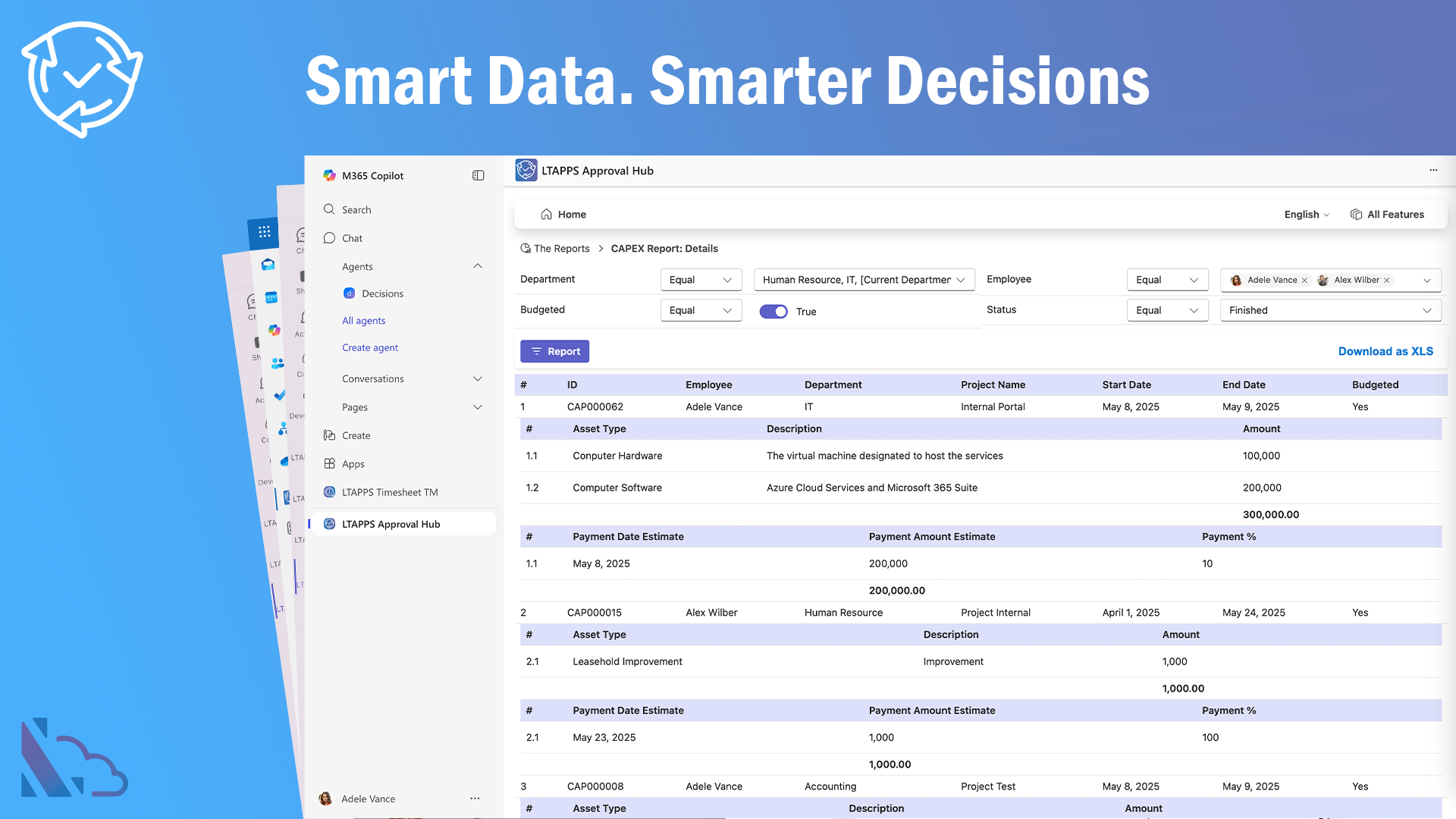Click the M365 Copilot logo icon

click(x=329, y=175)
